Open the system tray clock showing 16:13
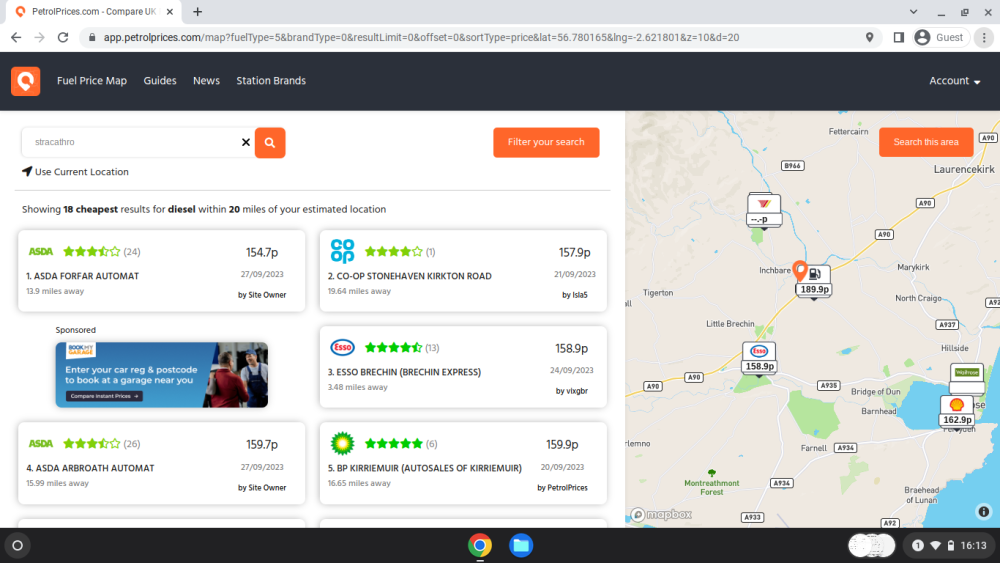Viewport: 1000px width, 563px height. click(x=973, y=545)
